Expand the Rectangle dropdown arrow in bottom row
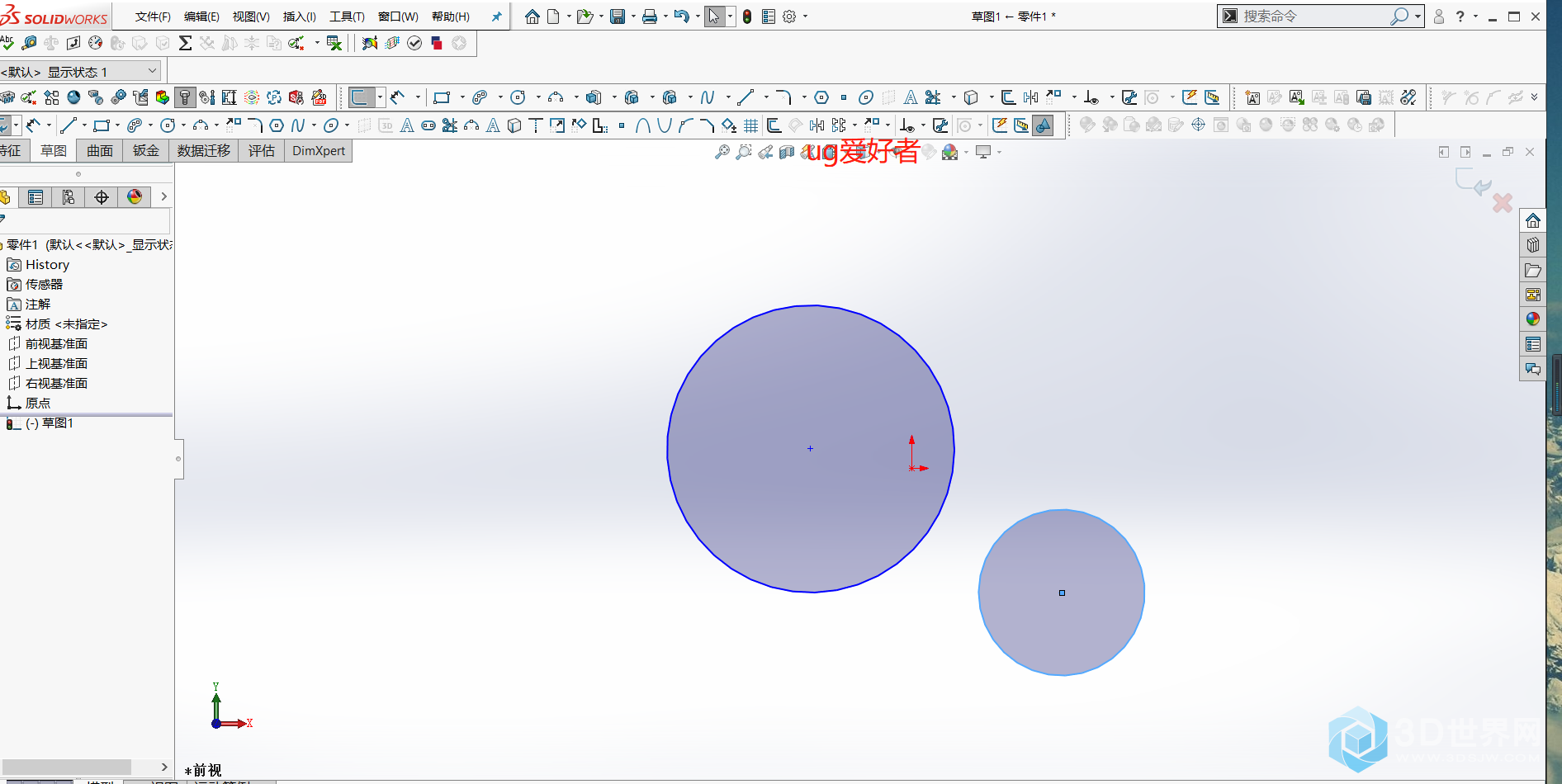The width and height of the screenshot is (1562, 784). pyautogui.click(x=117, y=125)
